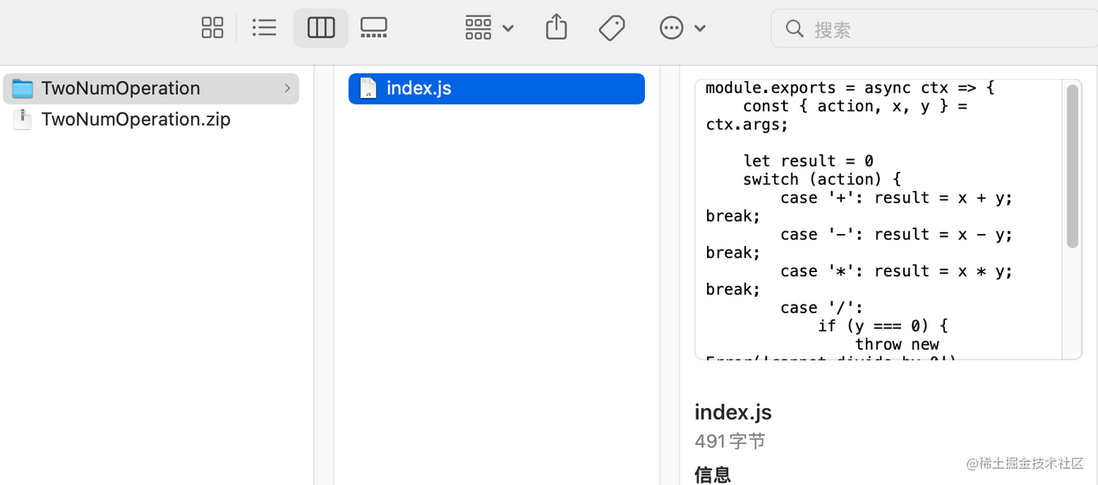Open the group-by options dropdown
This screenshot has height=485, width=1098.
pos(489,28)
